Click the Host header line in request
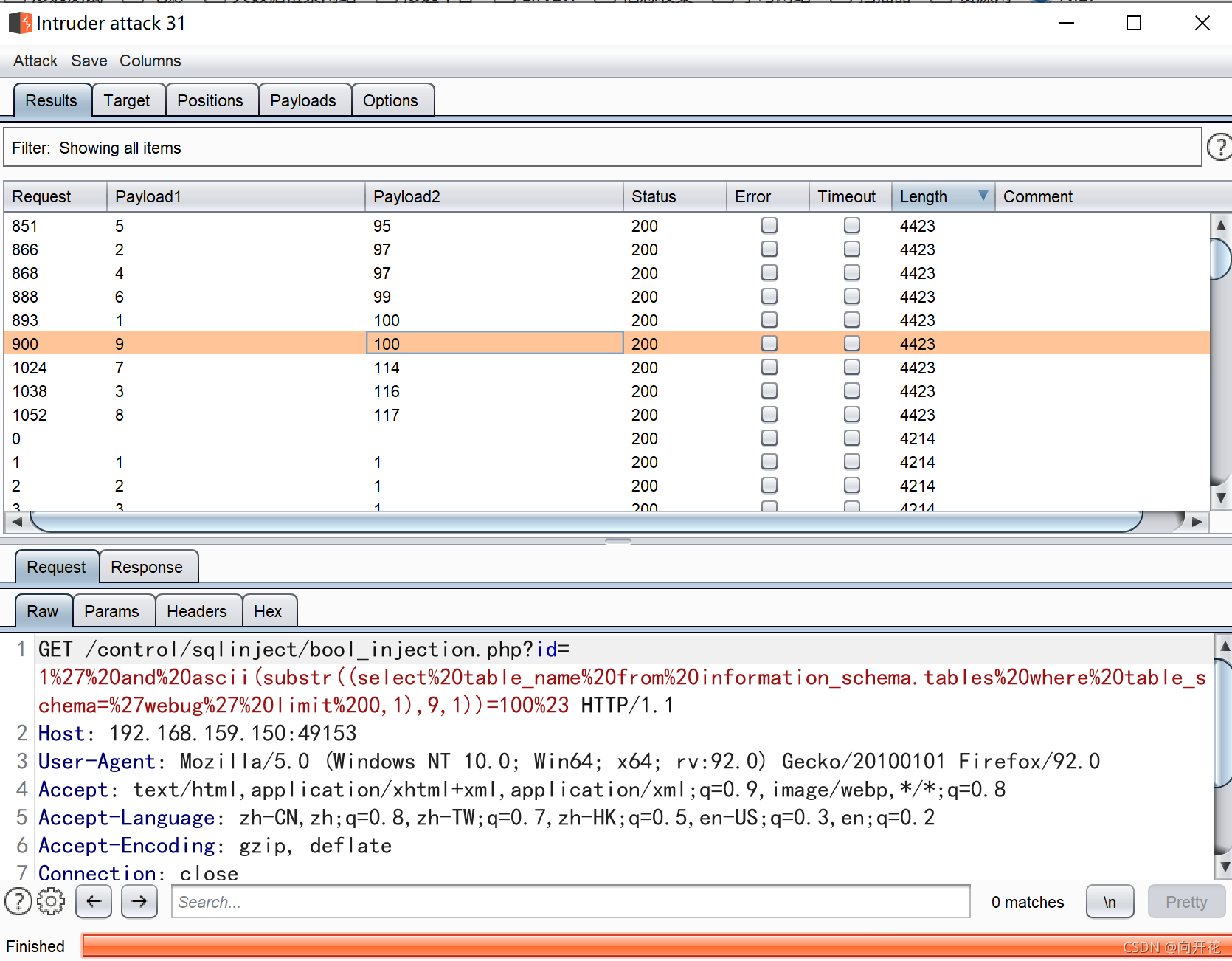This screenshot has height=961, width=1232. point(198,733)
